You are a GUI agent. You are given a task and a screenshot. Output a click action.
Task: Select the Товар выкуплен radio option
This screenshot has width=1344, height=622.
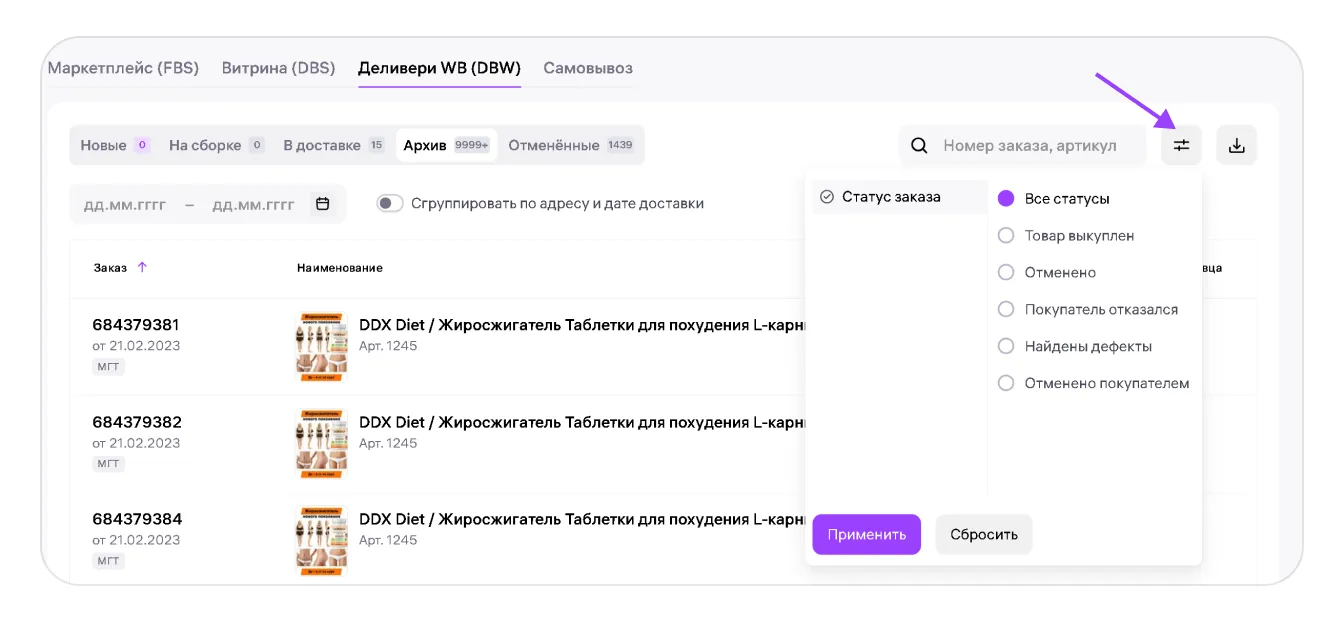1006,236
